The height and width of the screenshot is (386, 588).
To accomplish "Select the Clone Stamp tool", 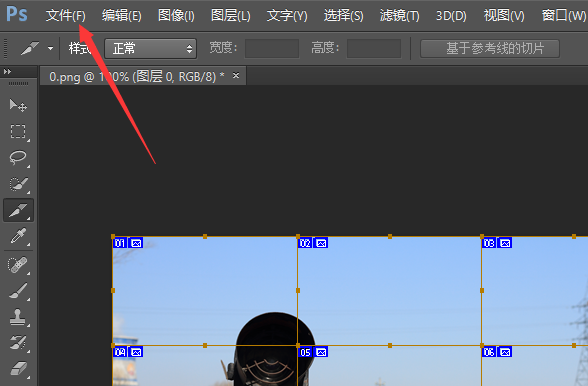I will 18,317.
